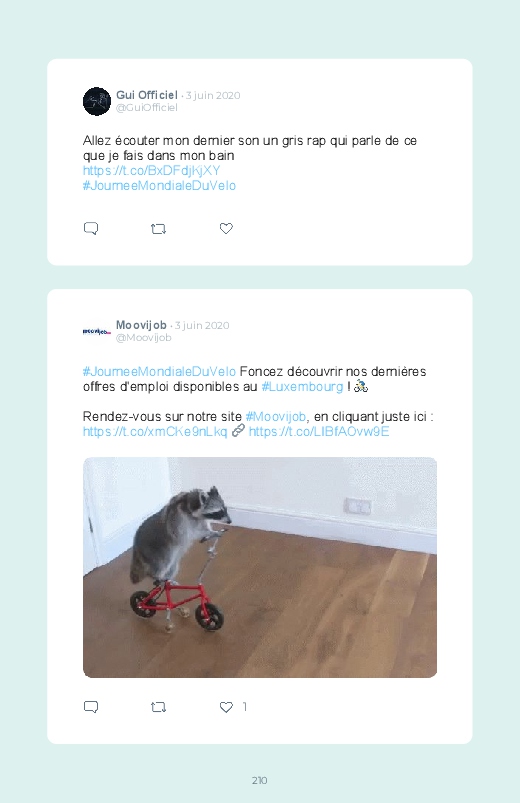Click the Gui Officiel display name
520x803 pixels.
point(147,95)
